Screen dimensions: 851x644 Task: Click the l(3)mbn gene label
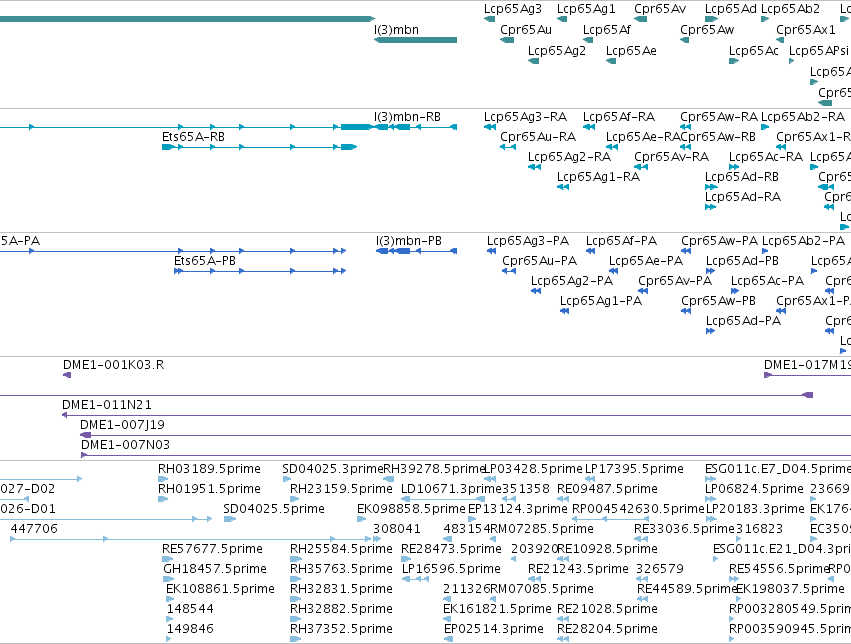coord(396,30)
